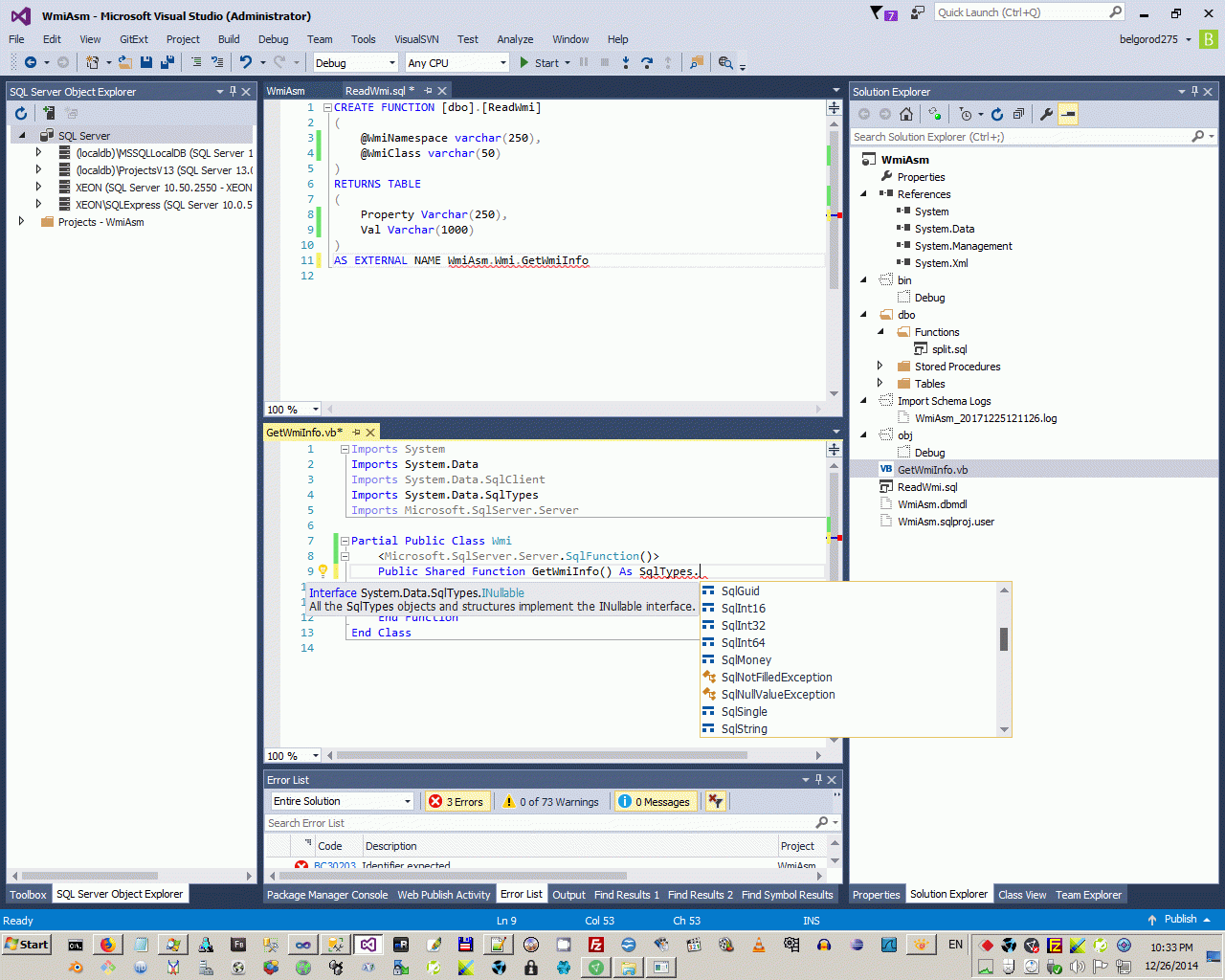The width and height of the screenshot is (1225, 980).
Task: Click the Save All toolbar icon
Action: tap(167, 62)
